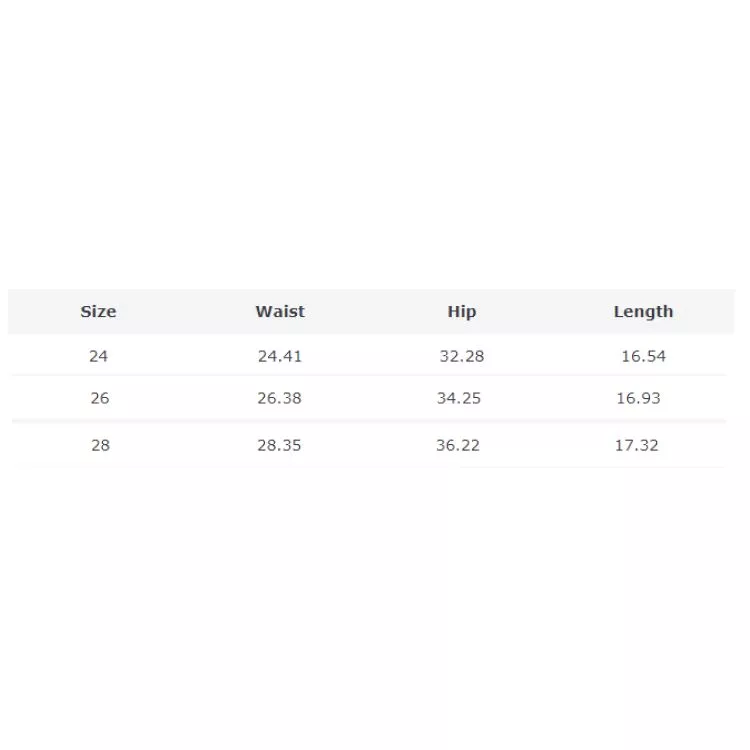This screenshot has height=750, width=750.
Task: Click the Size column header
Action: point(98,312)
